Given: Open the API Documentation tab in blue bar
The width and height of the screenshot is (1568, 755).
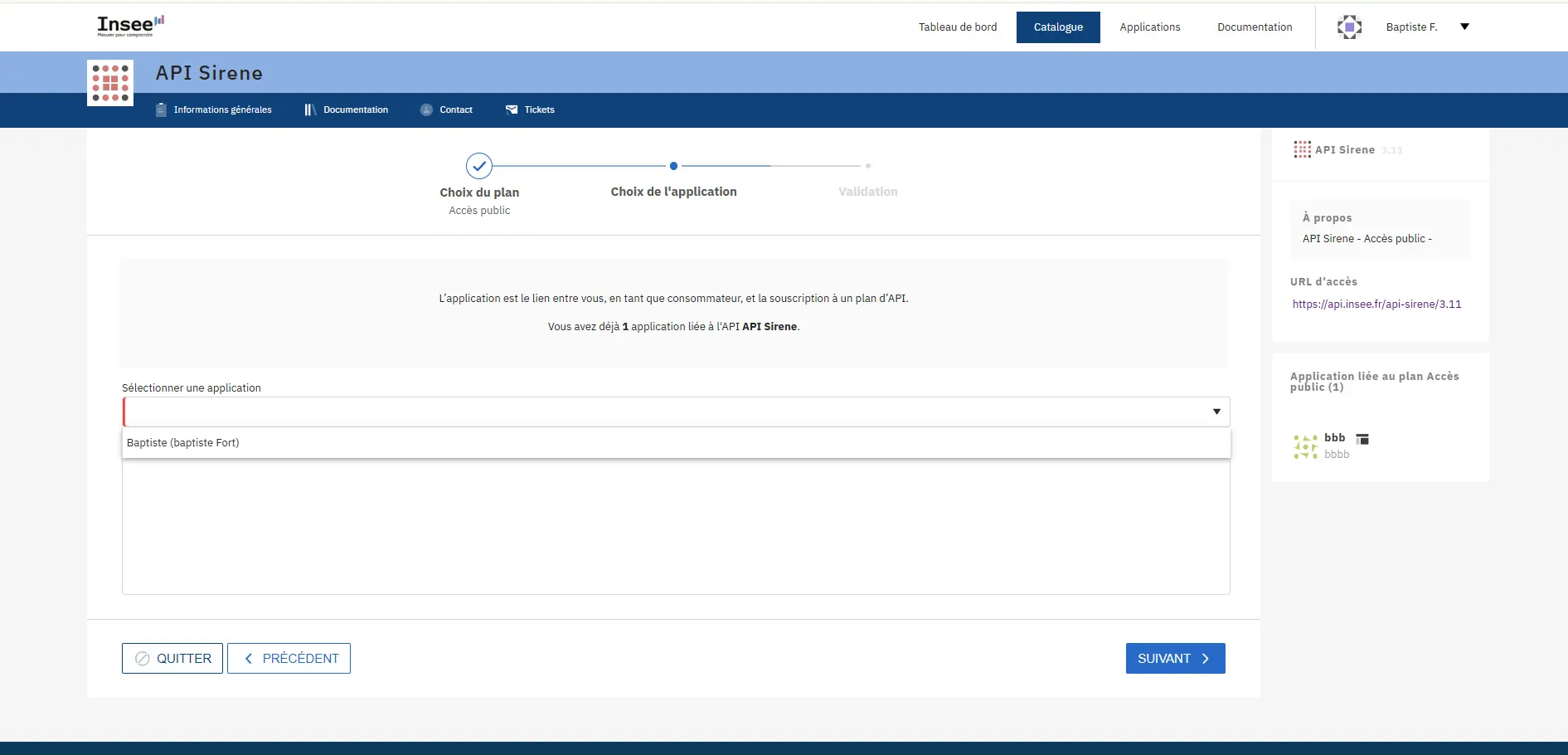Looking at the screenshot, I should pos(346,110).
